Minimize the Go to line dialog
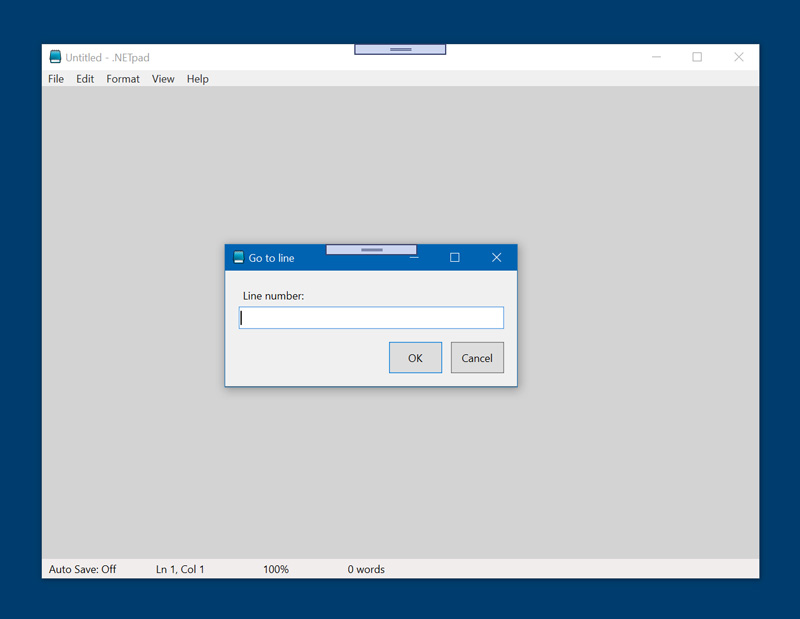The width and height of the screenshot is (800, 619). click(414, 258)
